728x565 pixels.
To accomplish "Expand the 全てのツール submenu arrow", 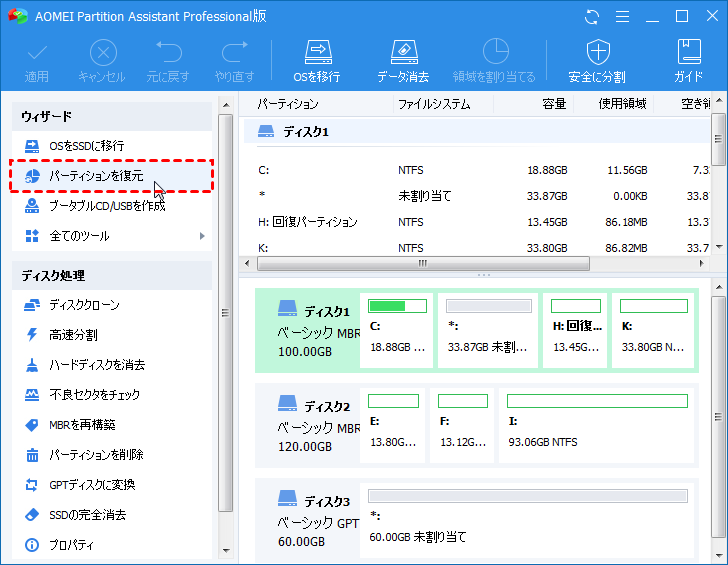I will pos(202,236).
